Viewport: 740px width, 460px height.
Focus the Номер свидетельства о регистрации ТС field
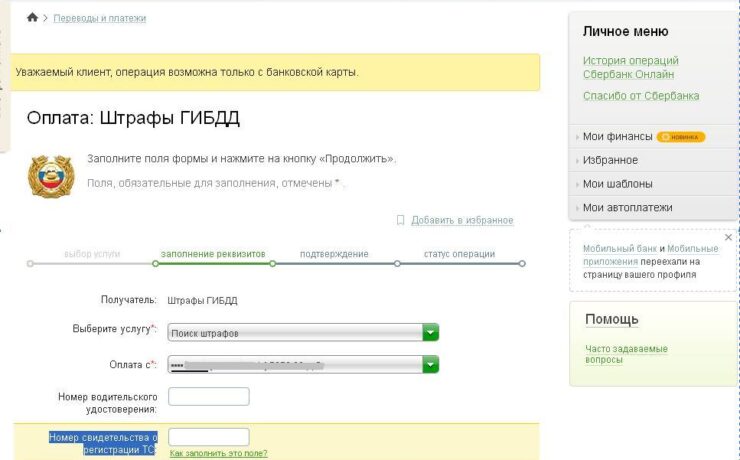coord(209,437)
